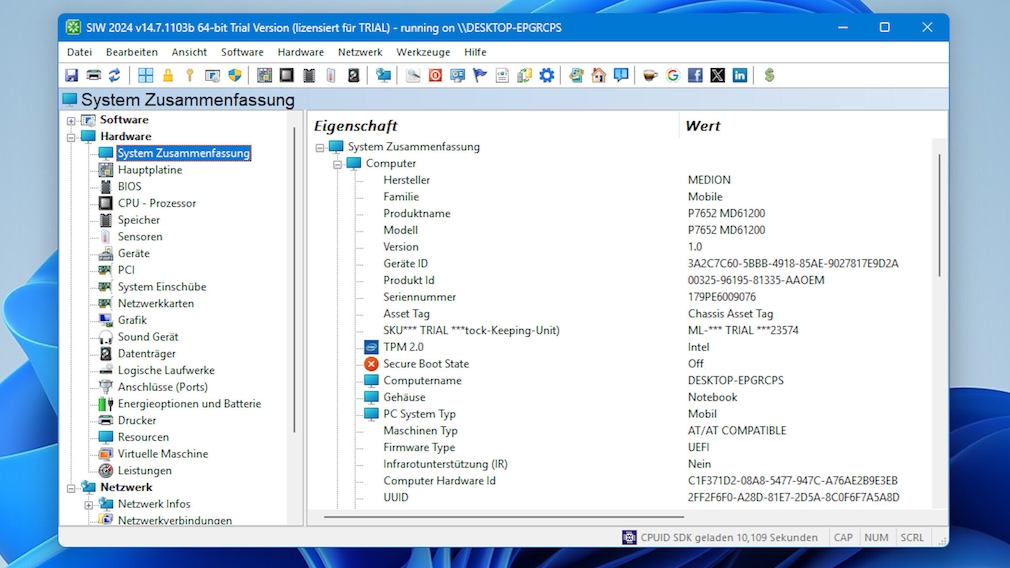The height and width of the screenshot is (568, 1010).
Task: Expand the Software tree node
Action: (x=71, y=120)
